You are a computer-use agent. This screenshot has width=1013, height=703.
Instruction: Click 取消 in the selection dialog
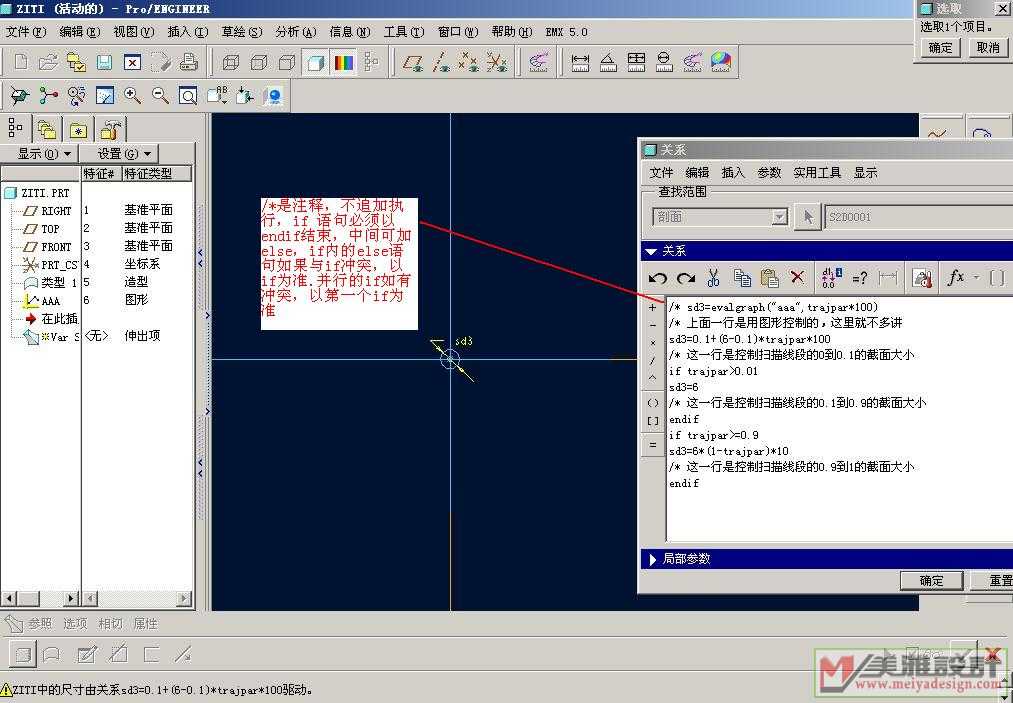988,48
